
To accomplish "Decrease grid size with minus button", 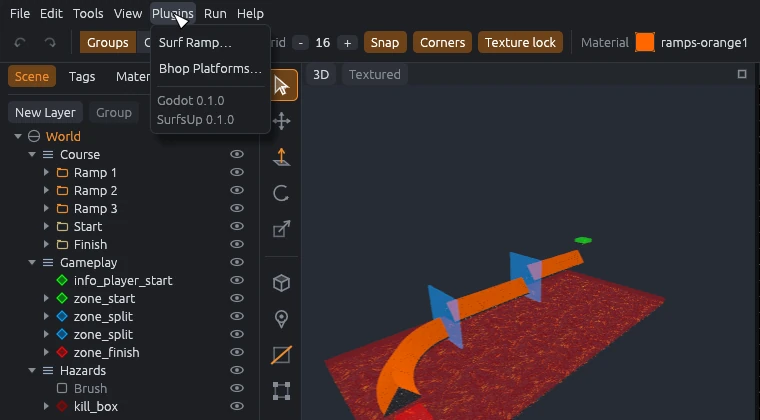I will (x=301, y=43).
